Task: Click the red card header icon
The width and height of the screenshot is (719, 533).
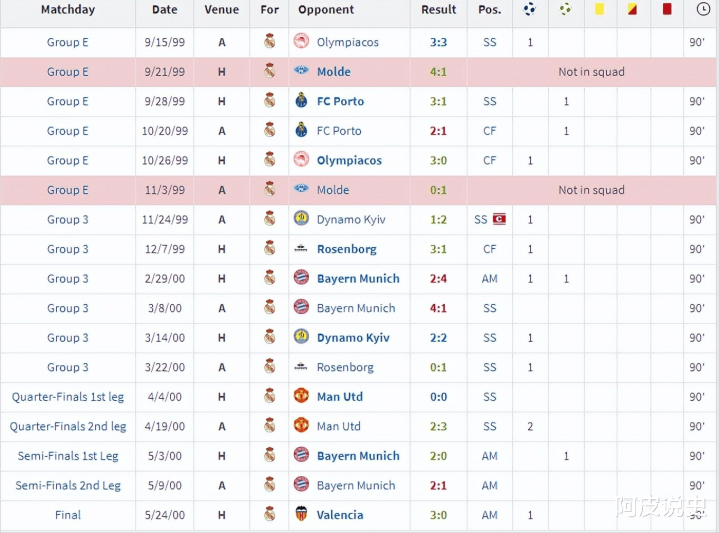Action: pyautogui.click(x=666, y=10)
